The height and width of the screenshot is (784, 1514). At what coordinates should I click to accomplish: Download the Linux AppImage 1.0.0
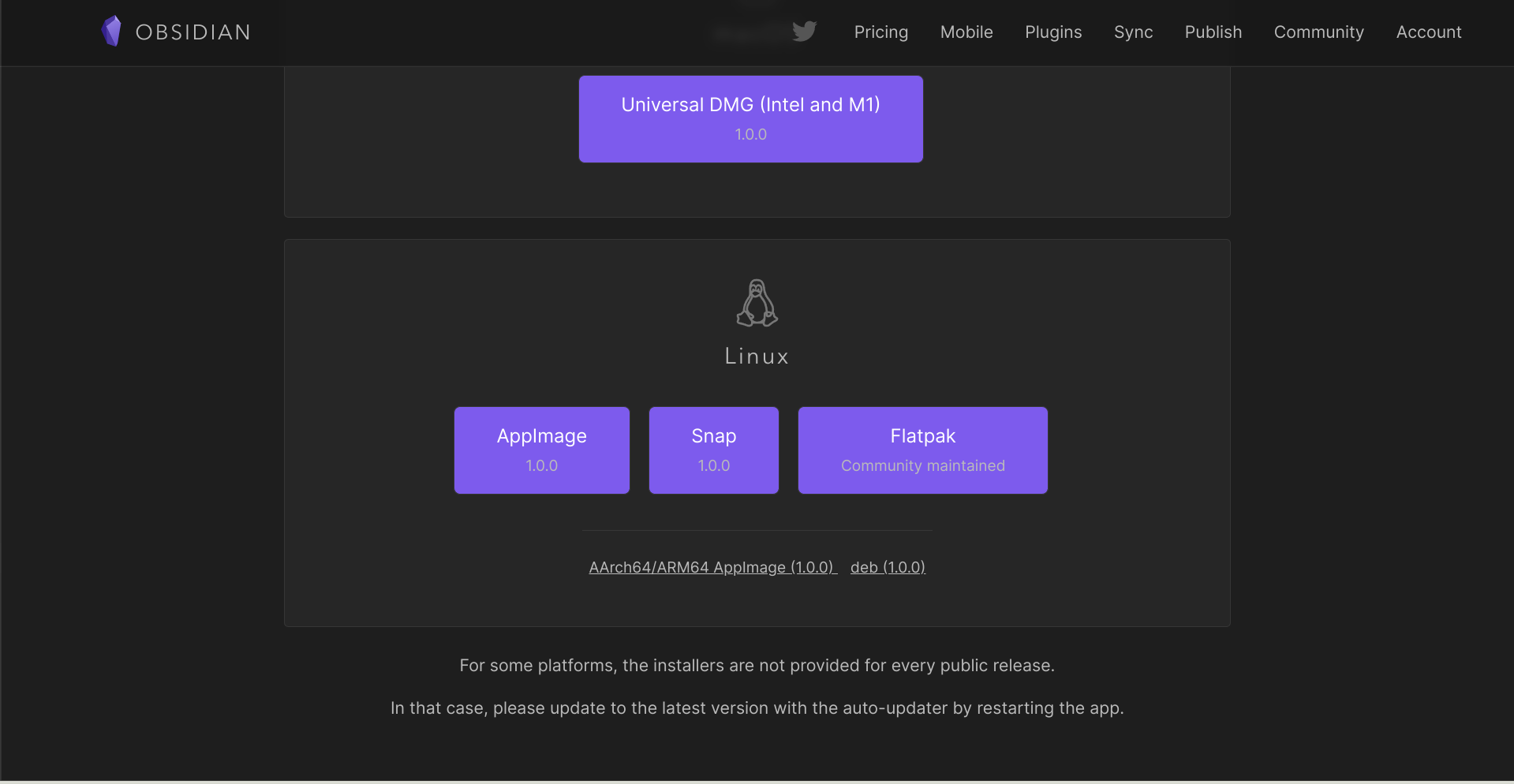(541, 450)
